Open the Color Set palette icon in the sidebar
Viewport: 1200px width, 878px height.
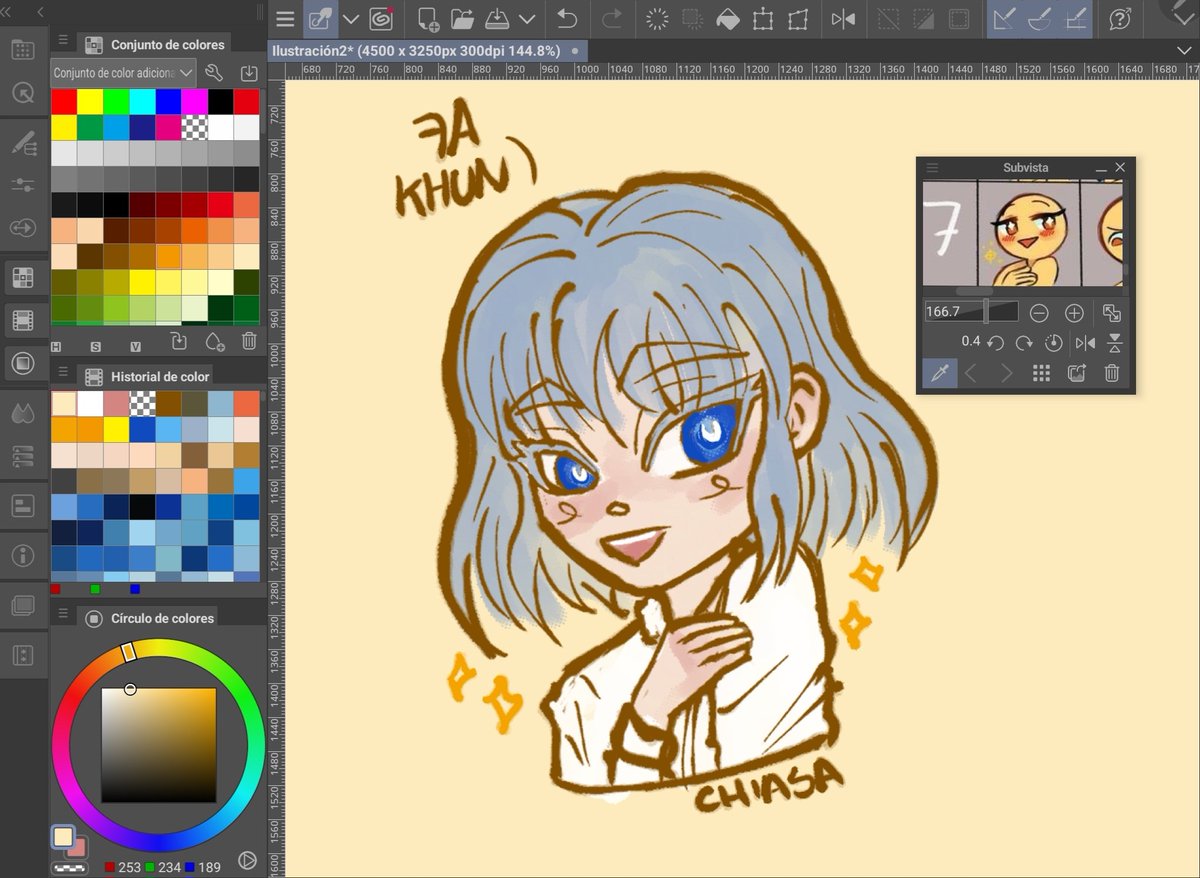click(22, 277)
